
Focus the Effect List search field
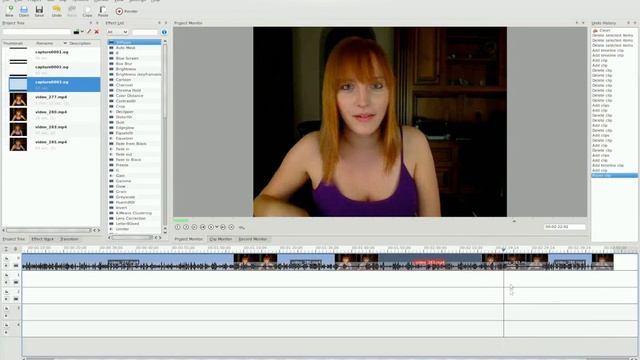pyautogui.click(x=145, y=32)
